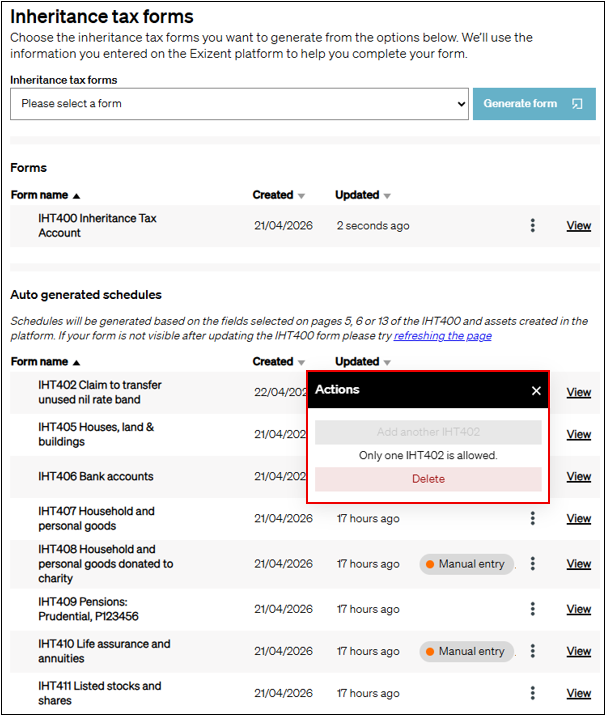The height and width of the screenshot is (716, 606).
Task: Open three-dot menu for IHT407 Household goods
Action: pyautogui.click(x=533, y=518)
